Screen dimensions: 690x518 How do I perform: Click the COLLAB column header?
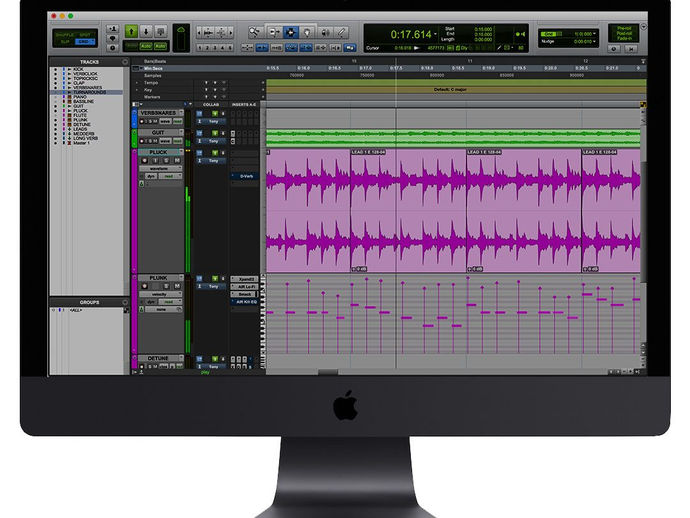tap(211, 105)
